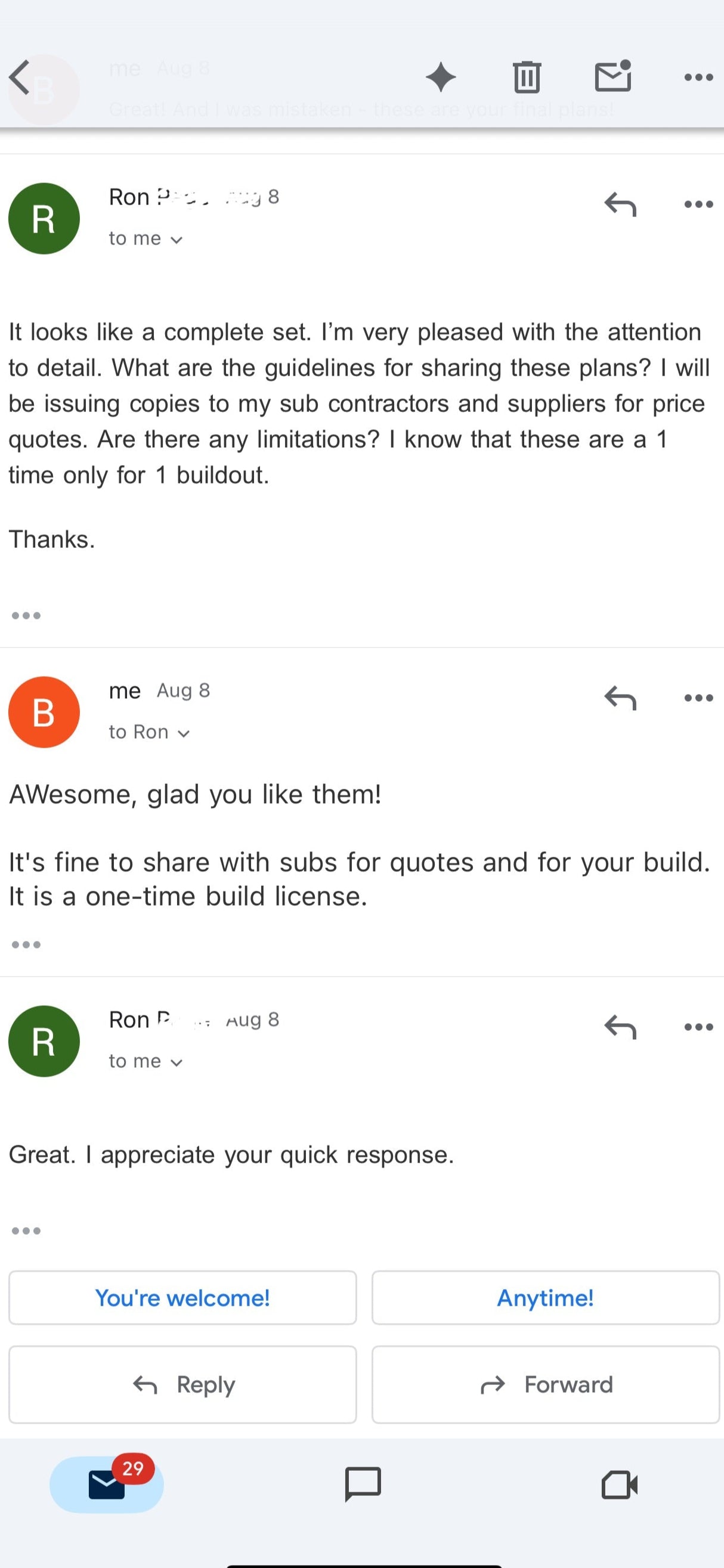The height and width of the screenshot is (1568, 724).
Task: Expand "to me" on Ron's last message
Action: (x=146, y=1062)
